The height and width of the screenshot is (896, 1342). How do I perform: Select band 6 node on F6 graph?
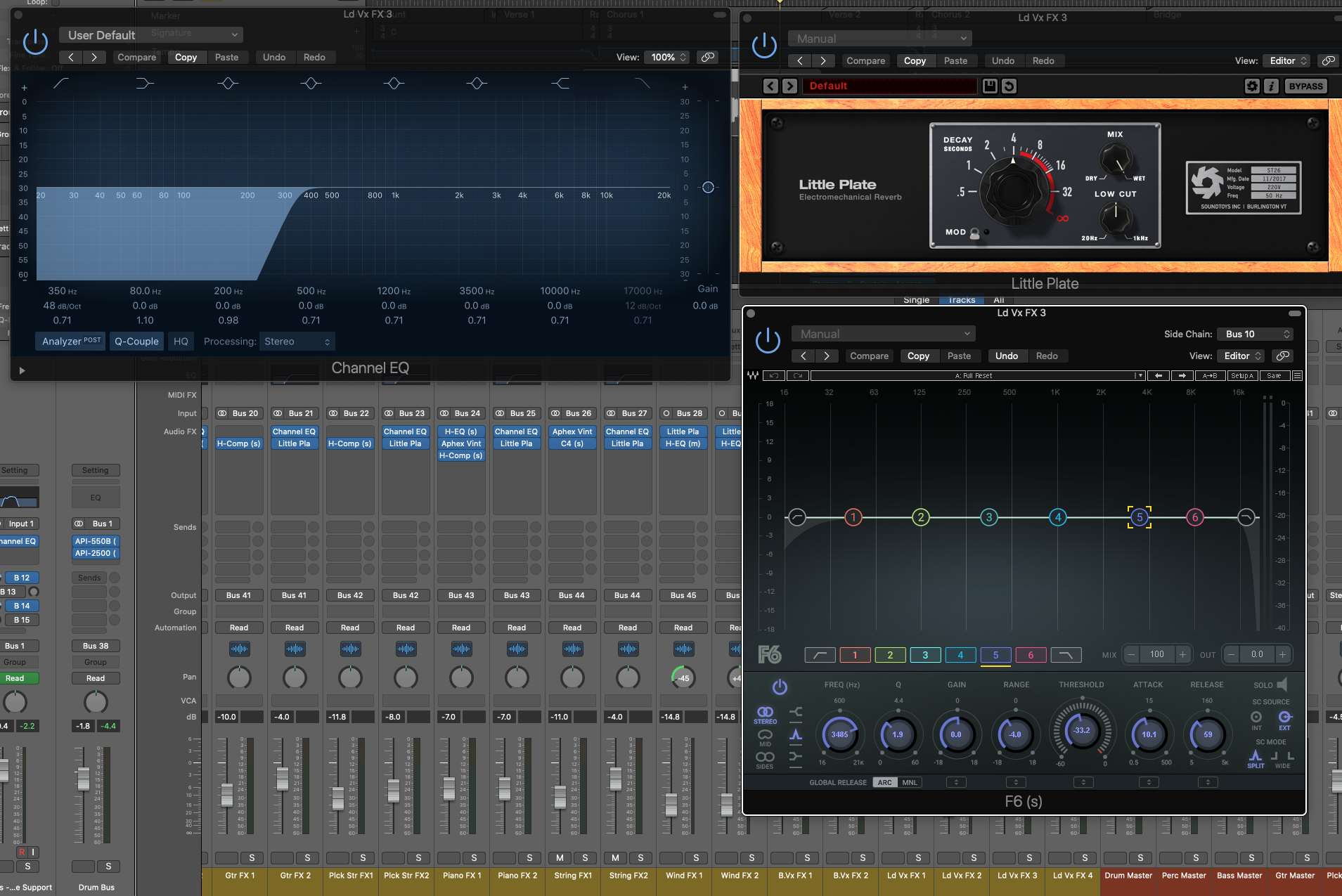tap(1195, 517)
